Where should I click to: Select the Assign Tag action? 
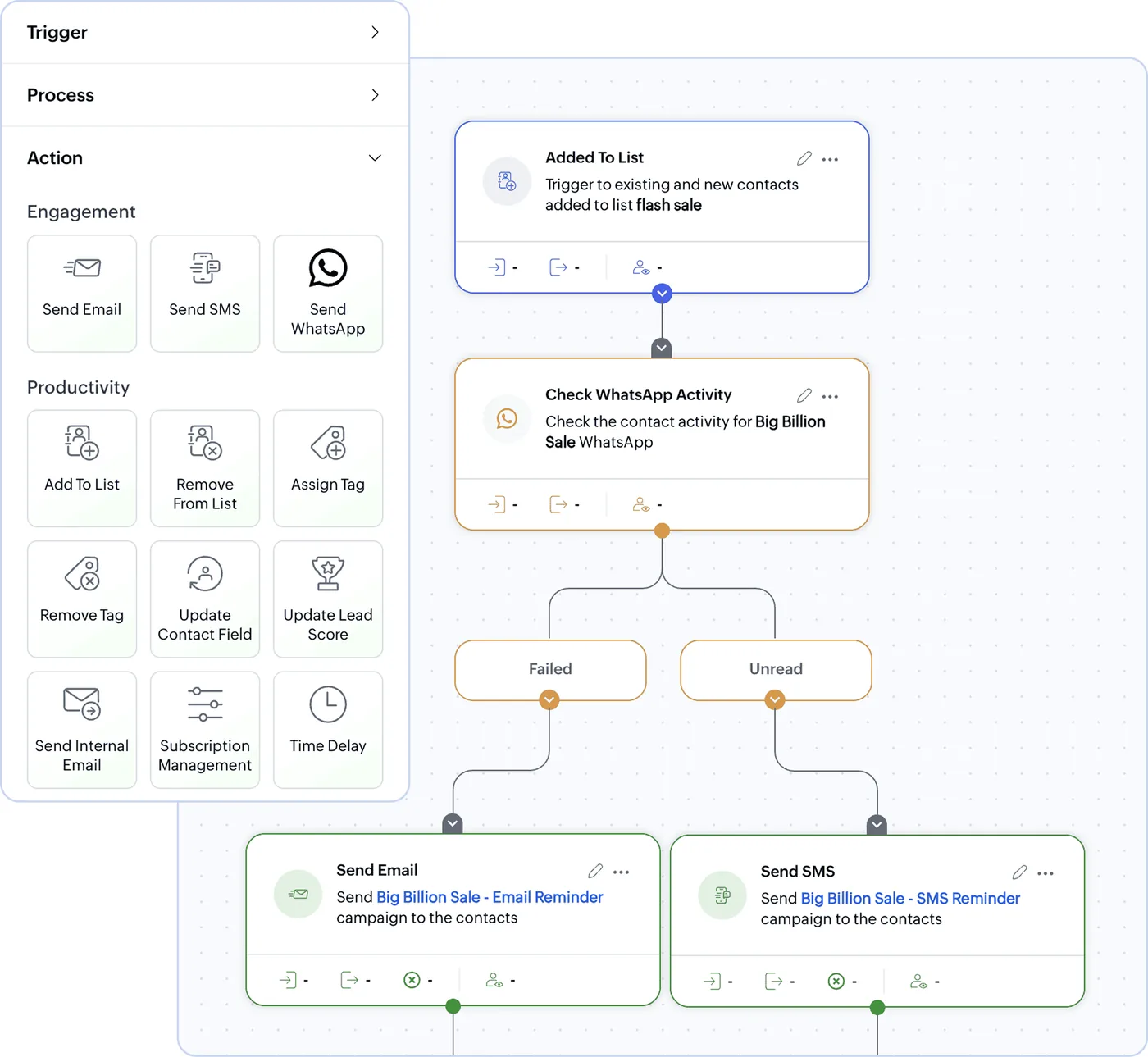(328, 468)
